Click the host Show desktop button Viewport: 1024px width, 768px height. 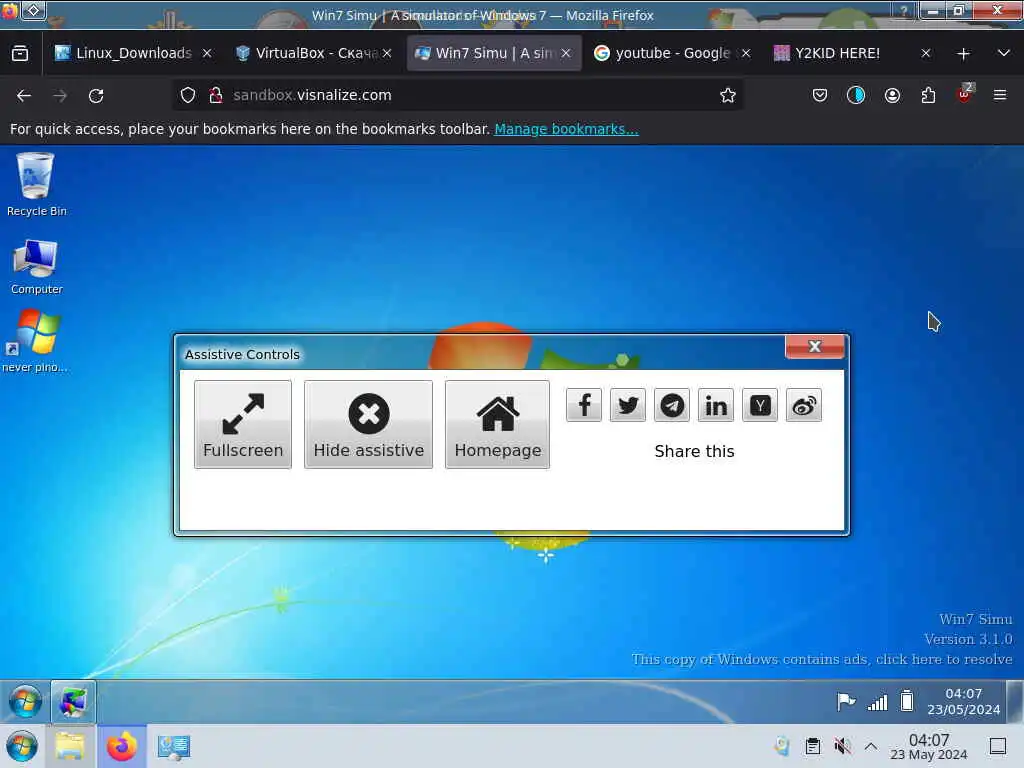(998, 746)
